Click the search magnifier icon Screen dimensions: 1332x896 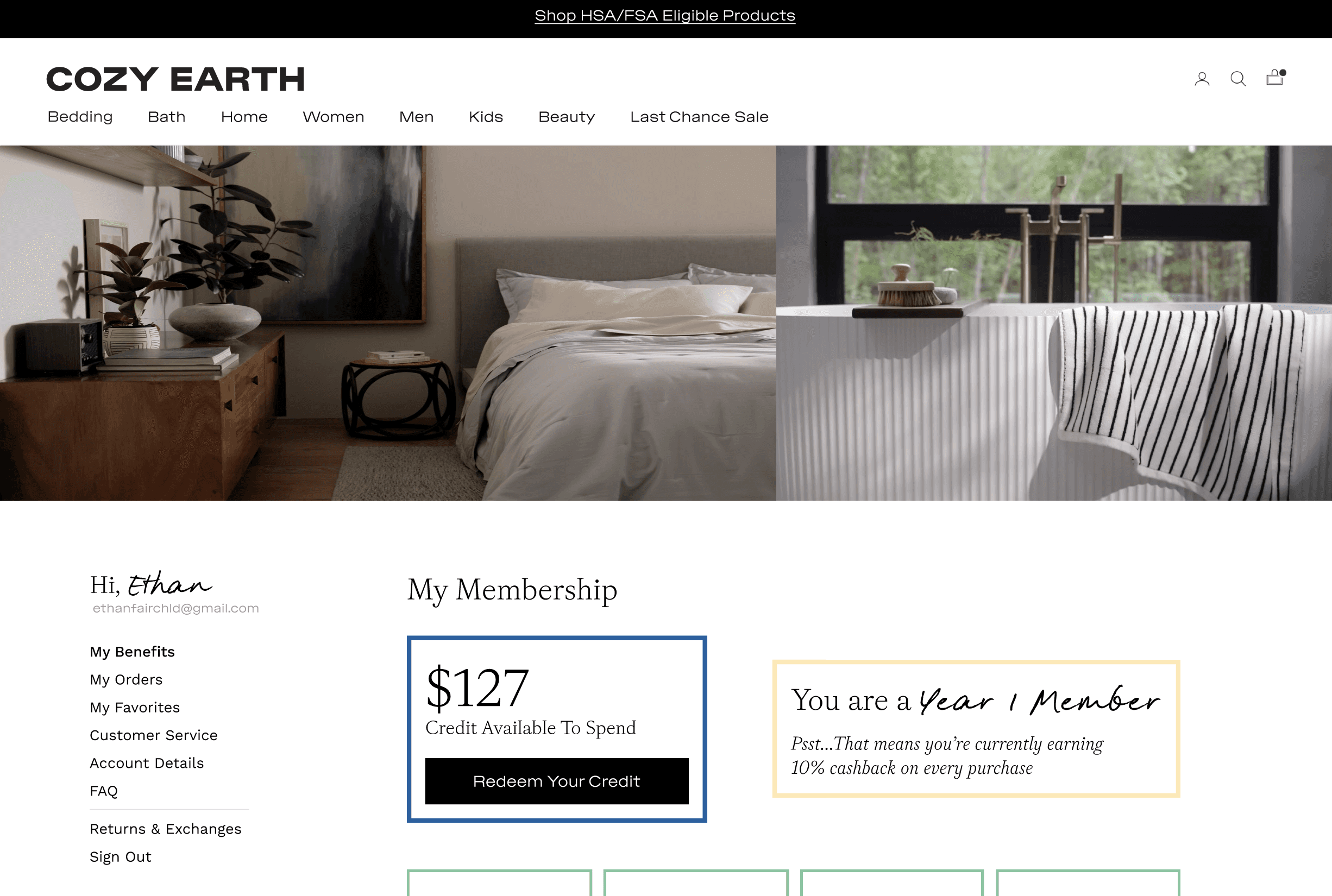click(x=1237, y=79)
